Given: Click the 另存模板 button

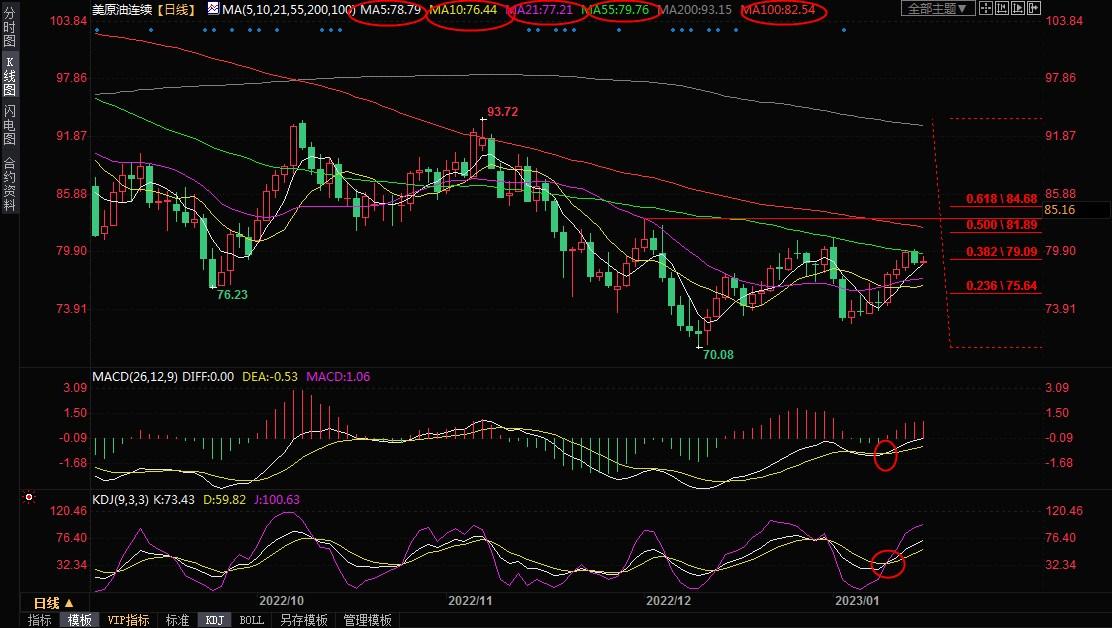Looking at the screenshot, I should pyautogui.click(x=304, y=620).
